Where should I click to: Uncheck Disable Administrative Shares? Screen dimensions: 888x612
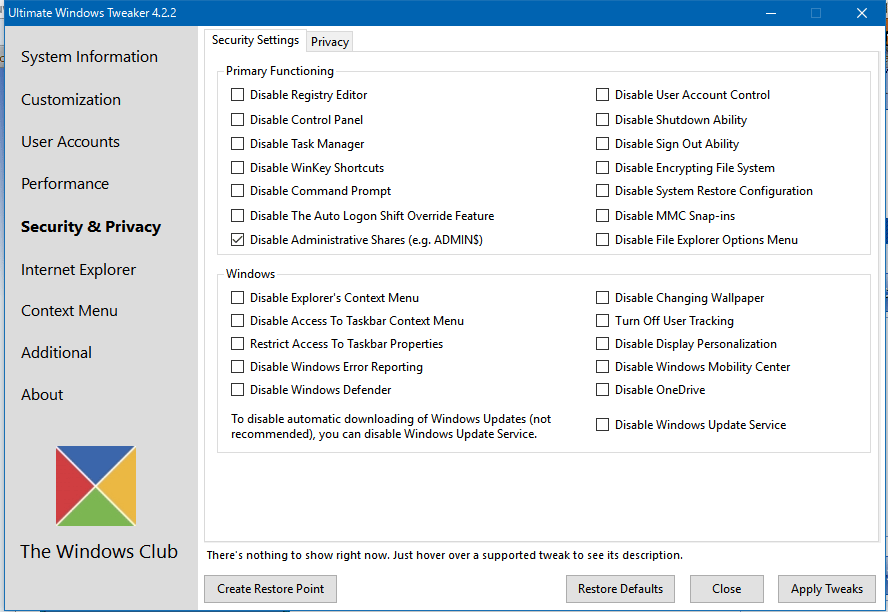coord(237,239)
